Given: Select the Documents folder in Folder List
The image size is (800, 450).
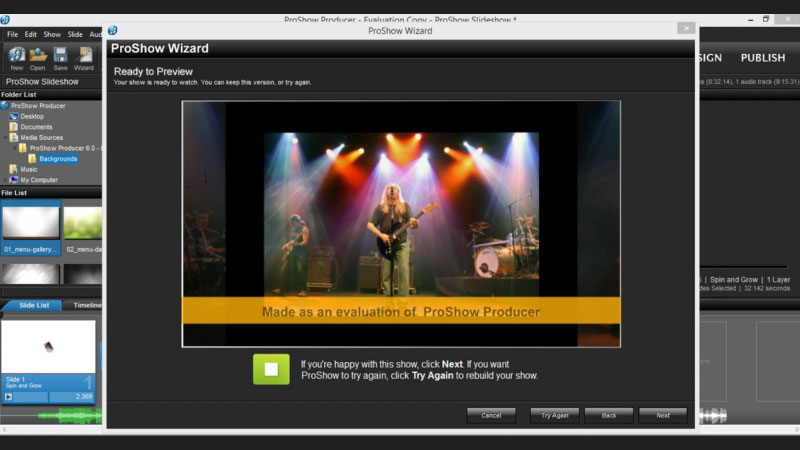Looking at the screenshot, I should coord(36,127).
